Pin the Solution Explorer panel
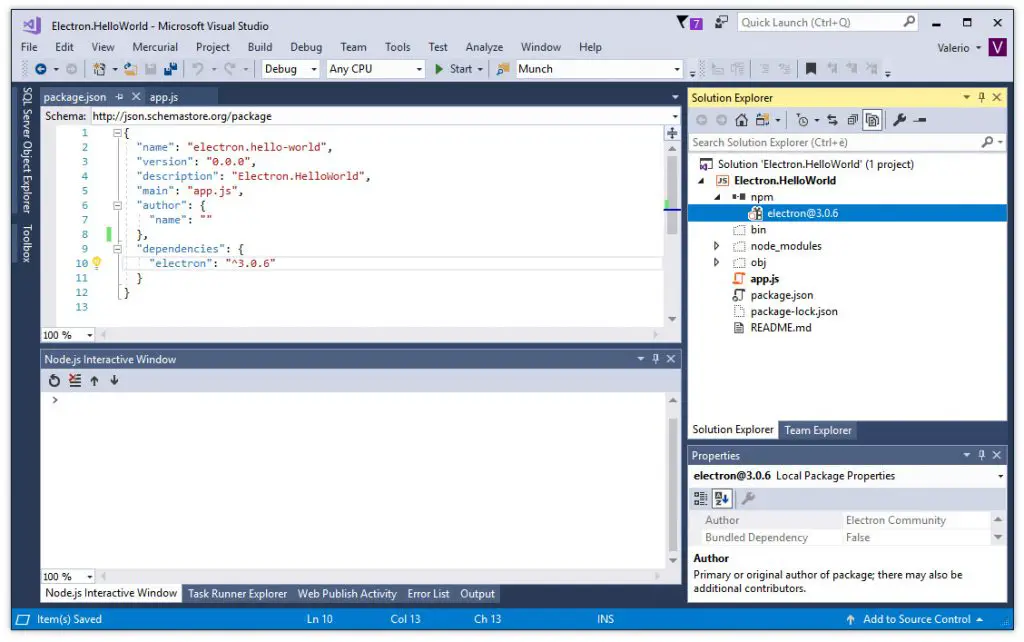 [x=980, y=97]
